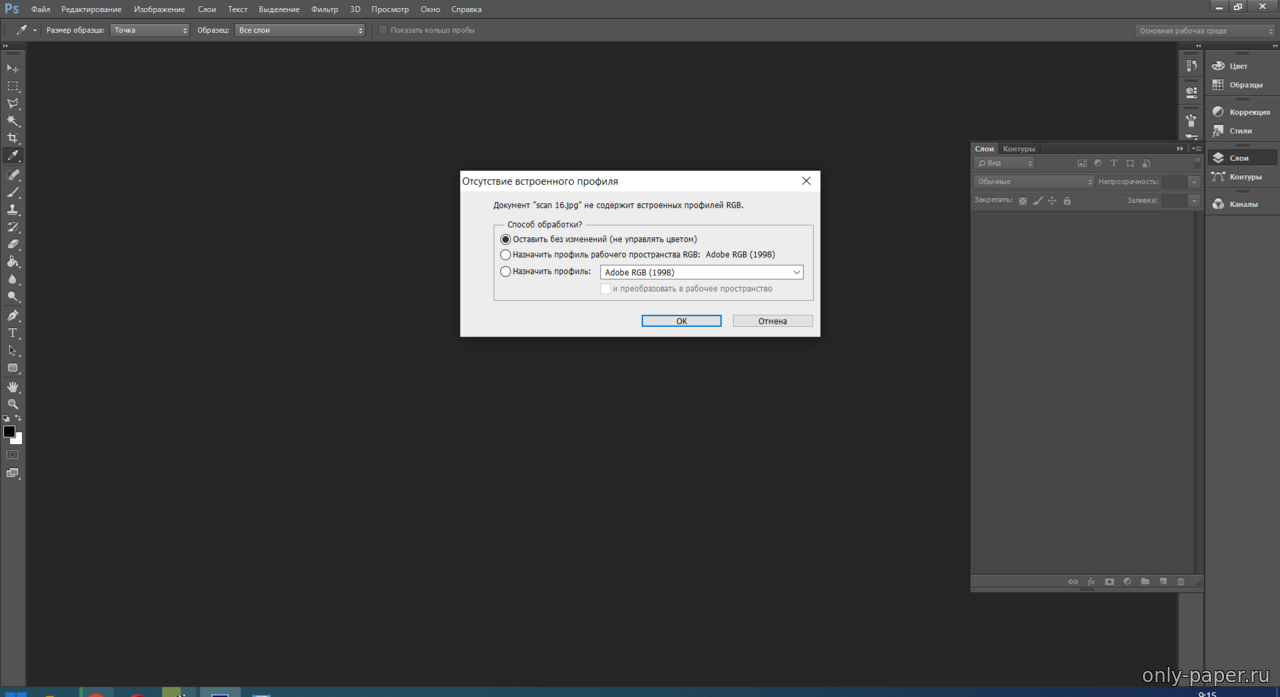Select the Pen tool

[13, 315]
